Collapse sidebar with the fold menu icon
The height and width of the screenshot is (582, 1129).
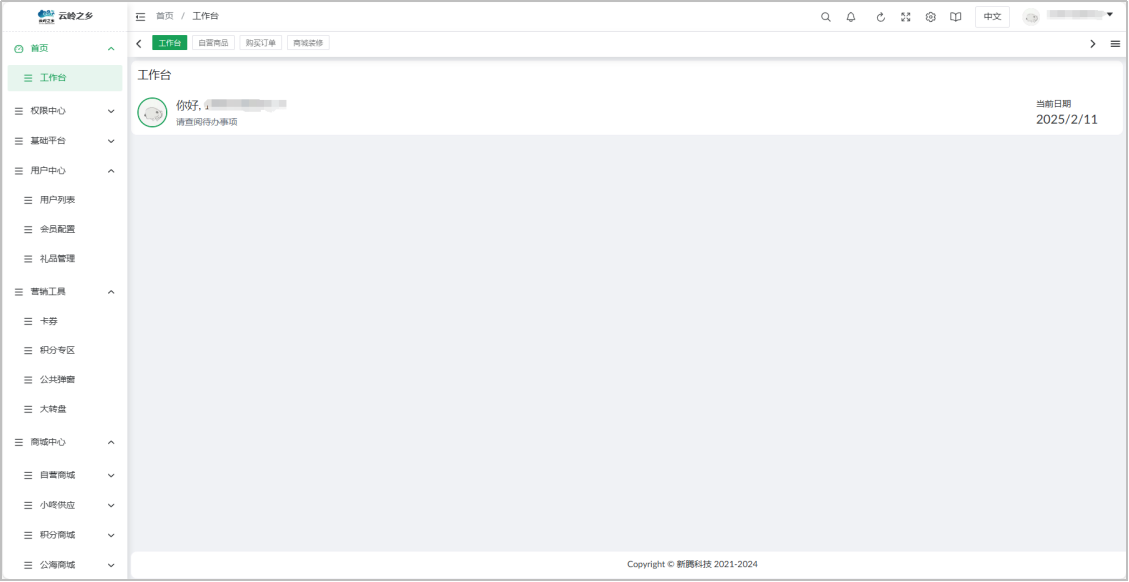point(140,17)
